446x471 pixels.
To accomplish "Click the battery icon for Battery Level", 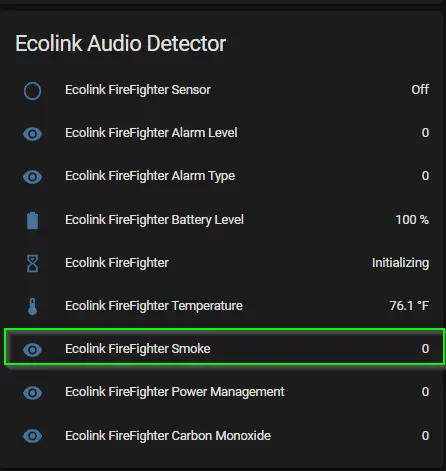I will coord(33,220).
